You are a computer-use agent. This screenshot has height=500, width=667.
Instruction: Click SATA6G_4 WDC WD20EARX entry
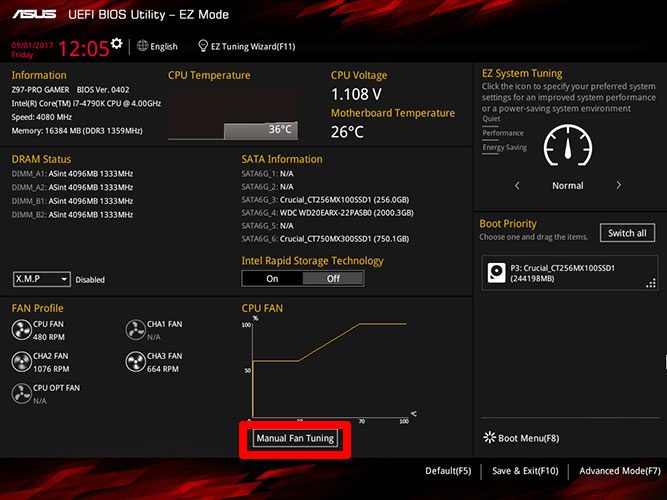328,213
